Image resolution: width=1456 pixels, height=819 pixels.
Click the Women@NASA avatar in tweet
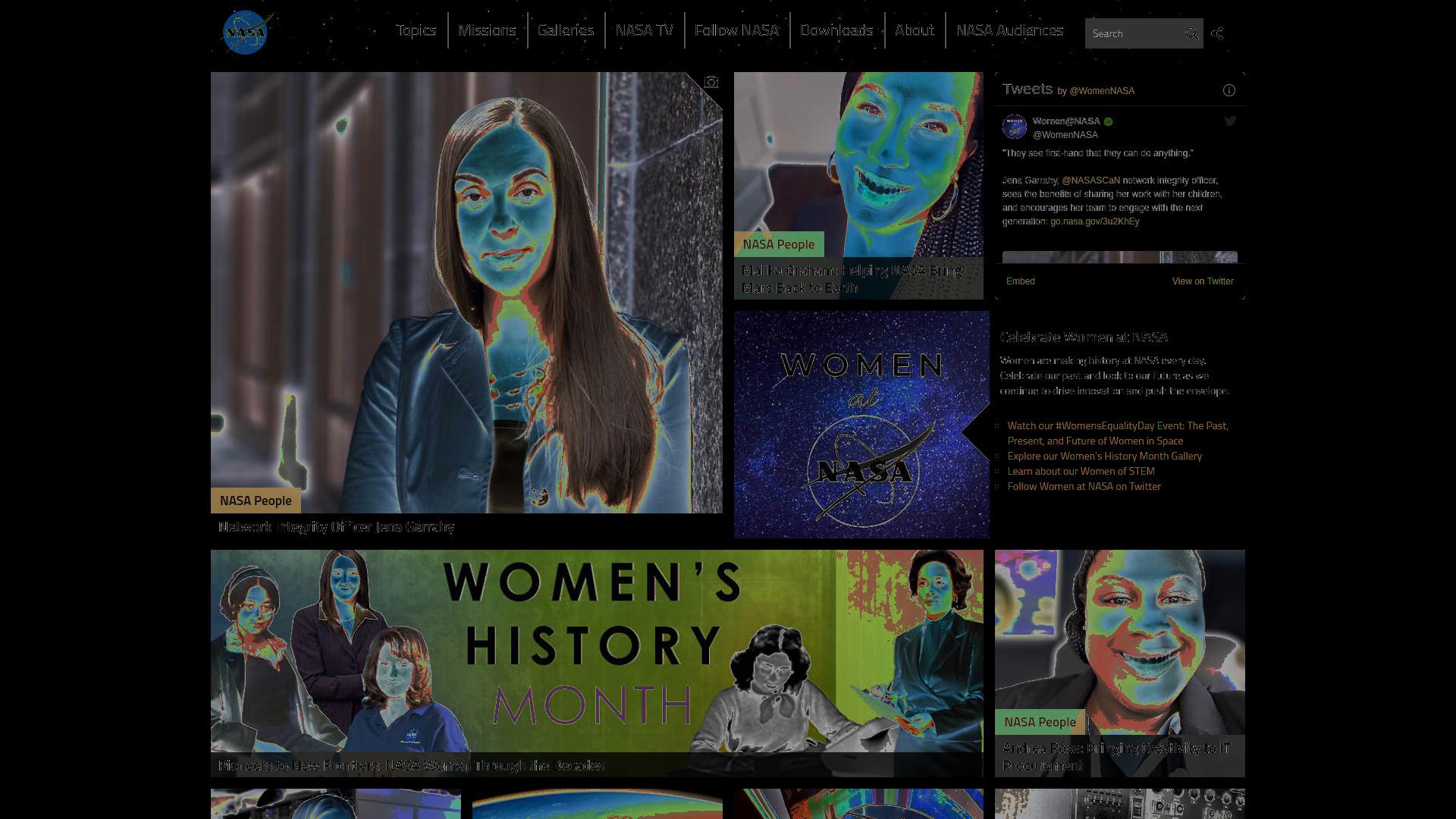[1015, 127]
